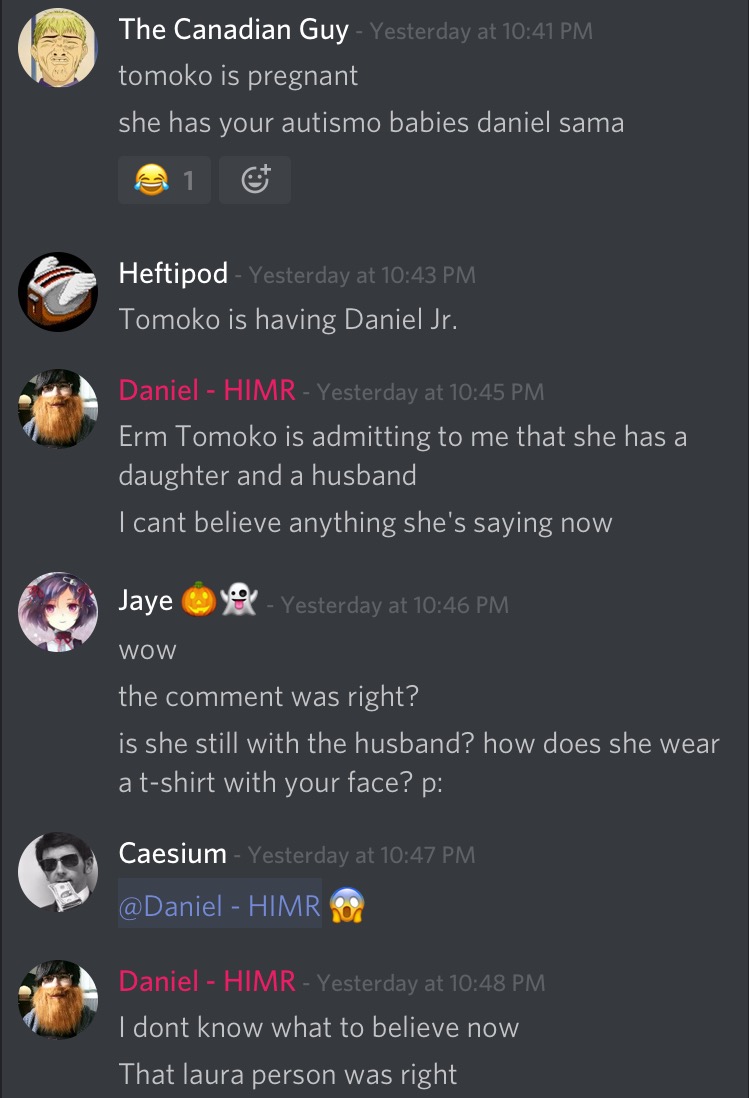Click Daniel - HIMR's avatar at 10:48

click(x=57, y=1000)
